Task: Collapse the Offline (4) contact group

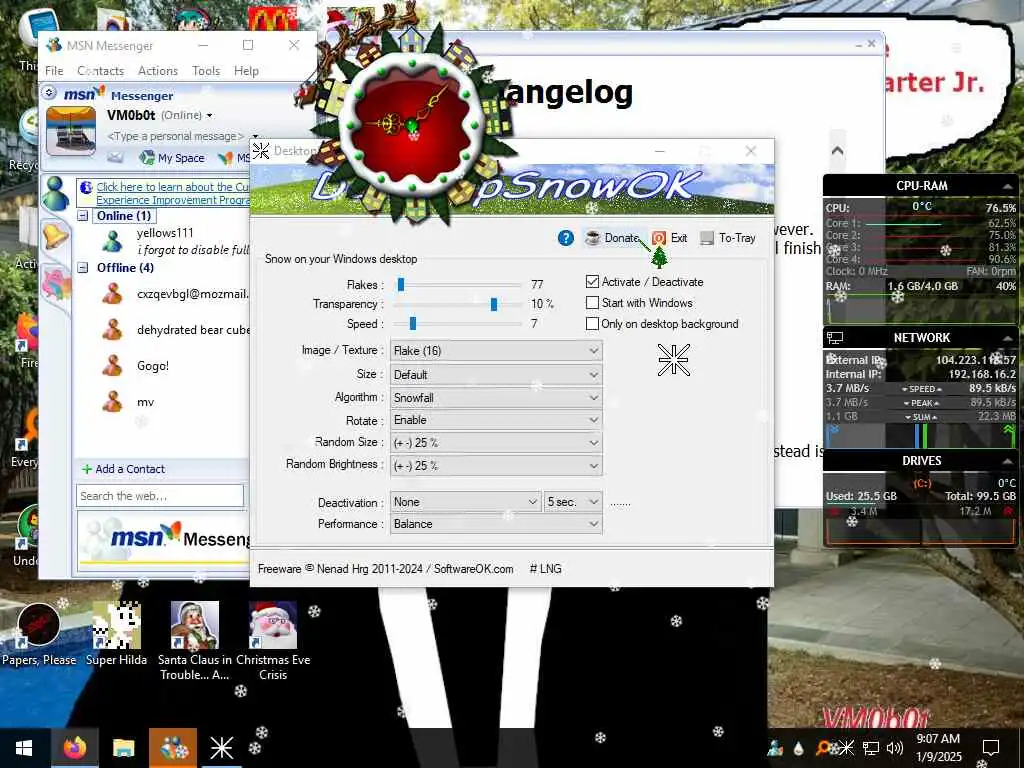Action: tap(83, 267)
